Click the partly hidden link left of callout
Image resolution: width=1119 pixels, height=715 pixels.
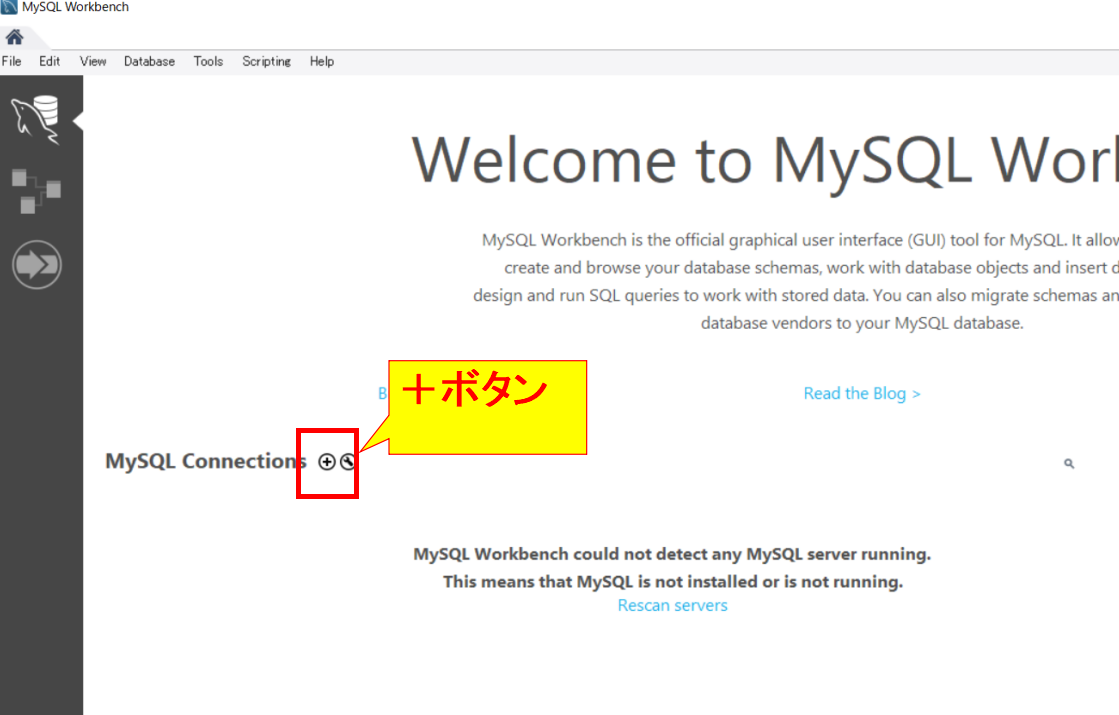tap(382, 394)
